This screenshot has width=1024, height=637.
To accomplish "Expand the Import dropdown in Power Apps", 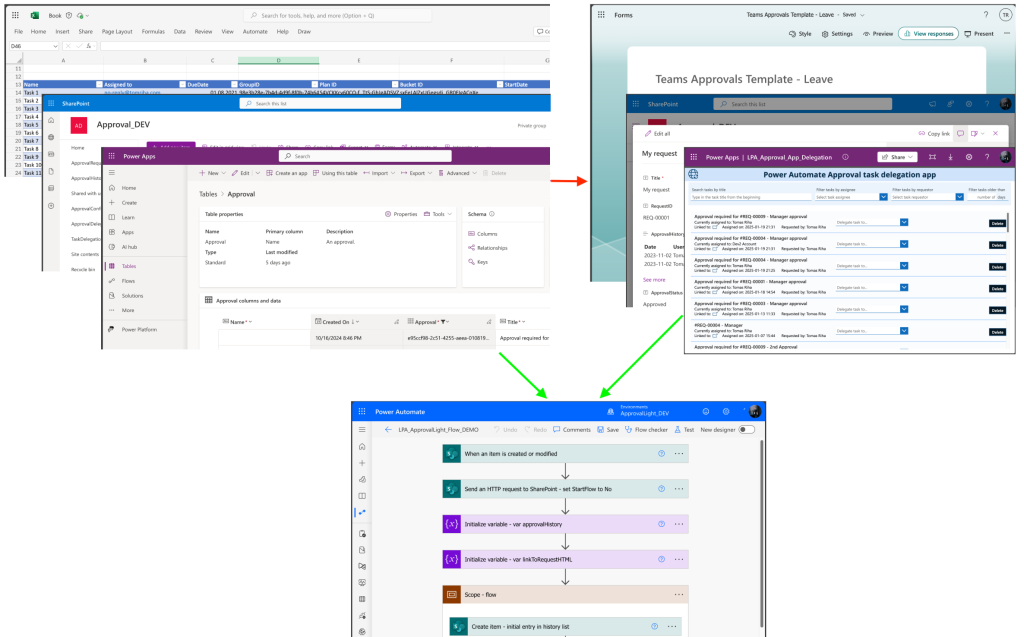I will click(x=392, y=173).
